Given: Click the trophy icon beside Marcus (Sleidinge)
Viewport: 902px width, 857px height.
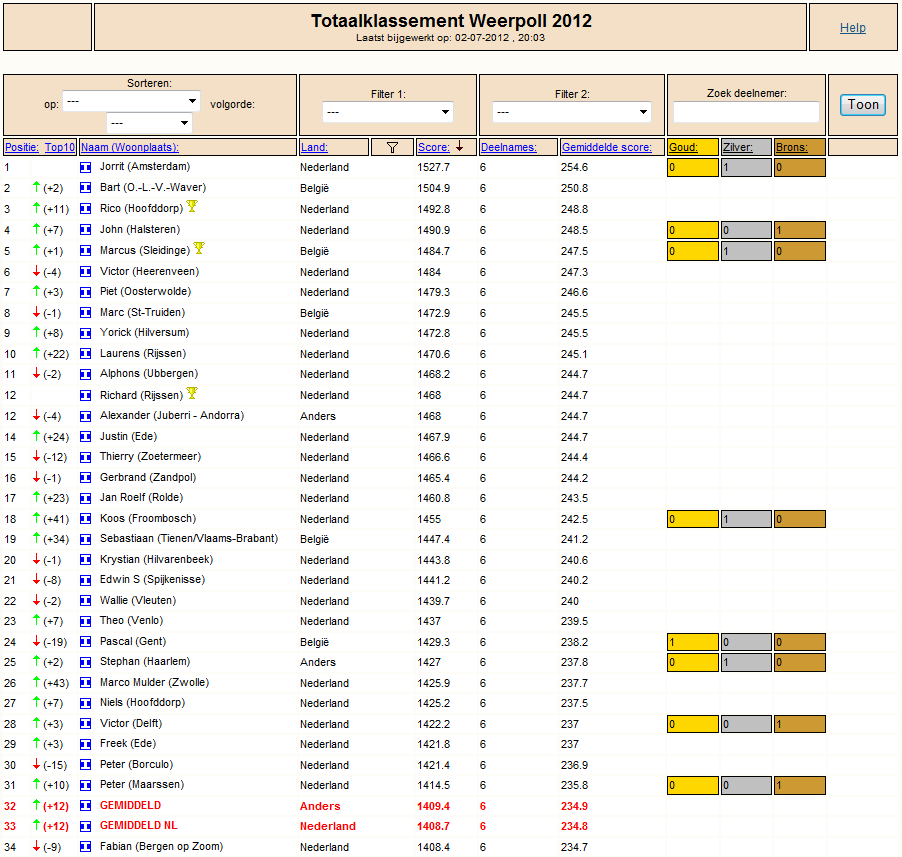Looking at the screenshot, I should 199,248.
